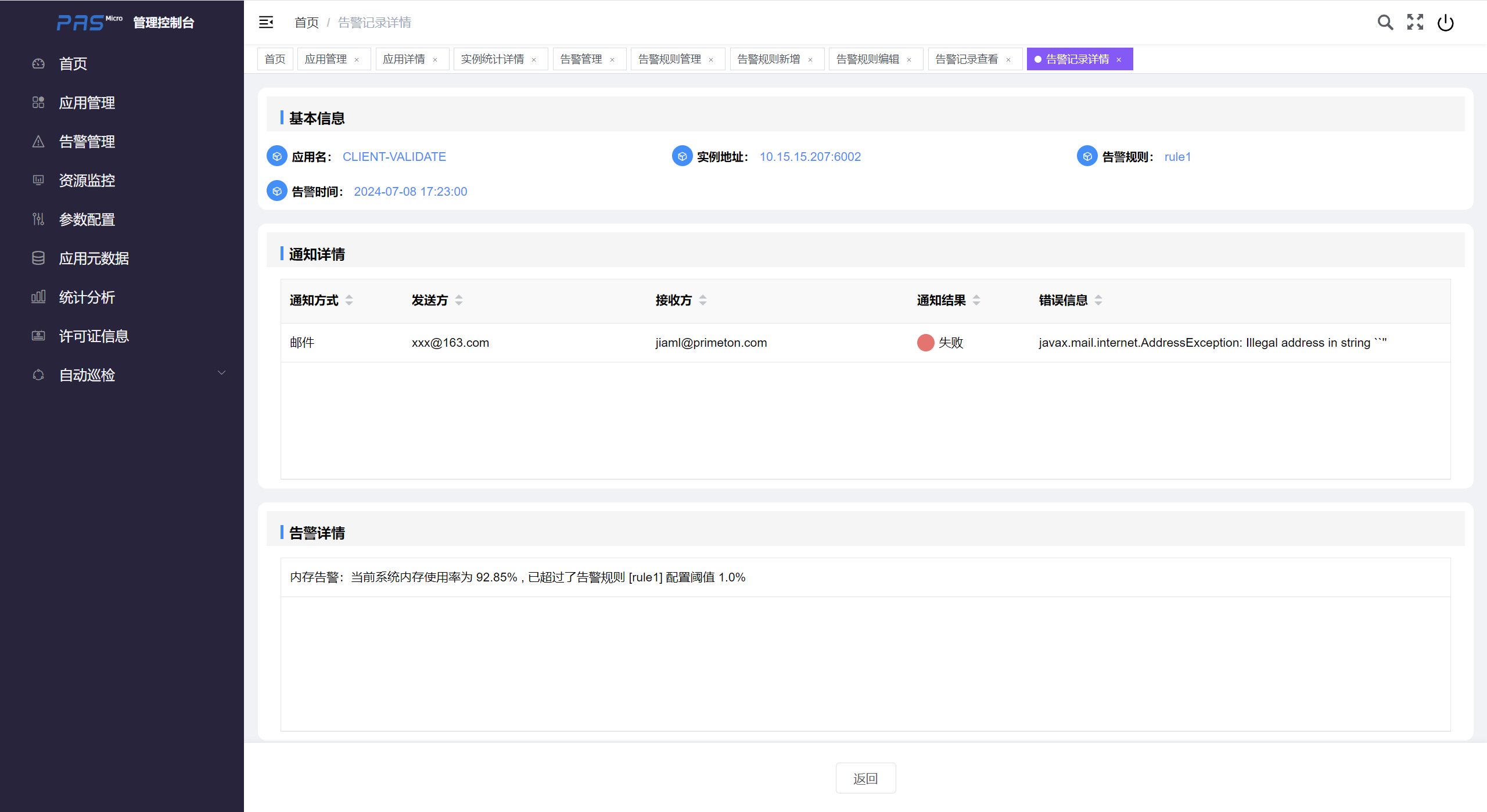Open 统计分析 in the sidebar

tap(87, 297)
